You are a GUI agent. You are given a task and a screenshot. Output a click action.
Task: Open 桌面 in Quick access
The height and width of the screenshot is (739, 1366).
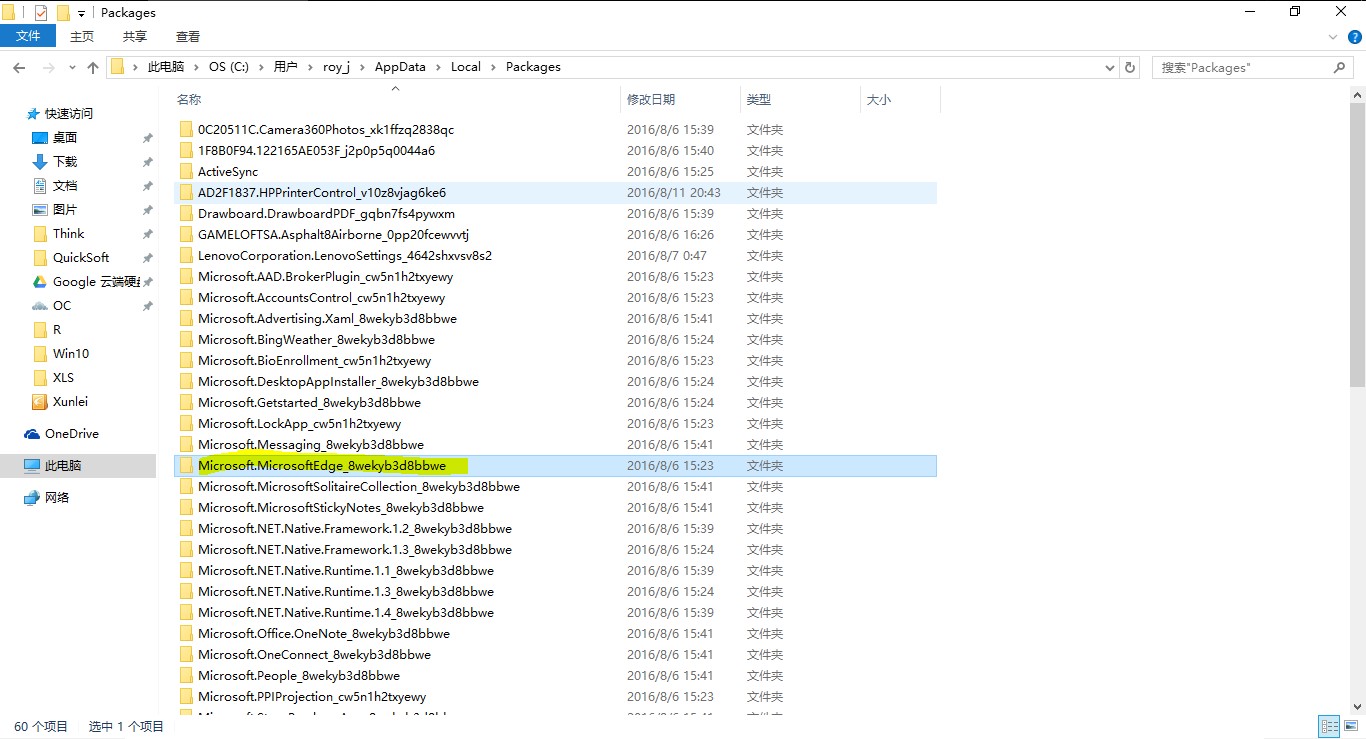click(65, 137)
